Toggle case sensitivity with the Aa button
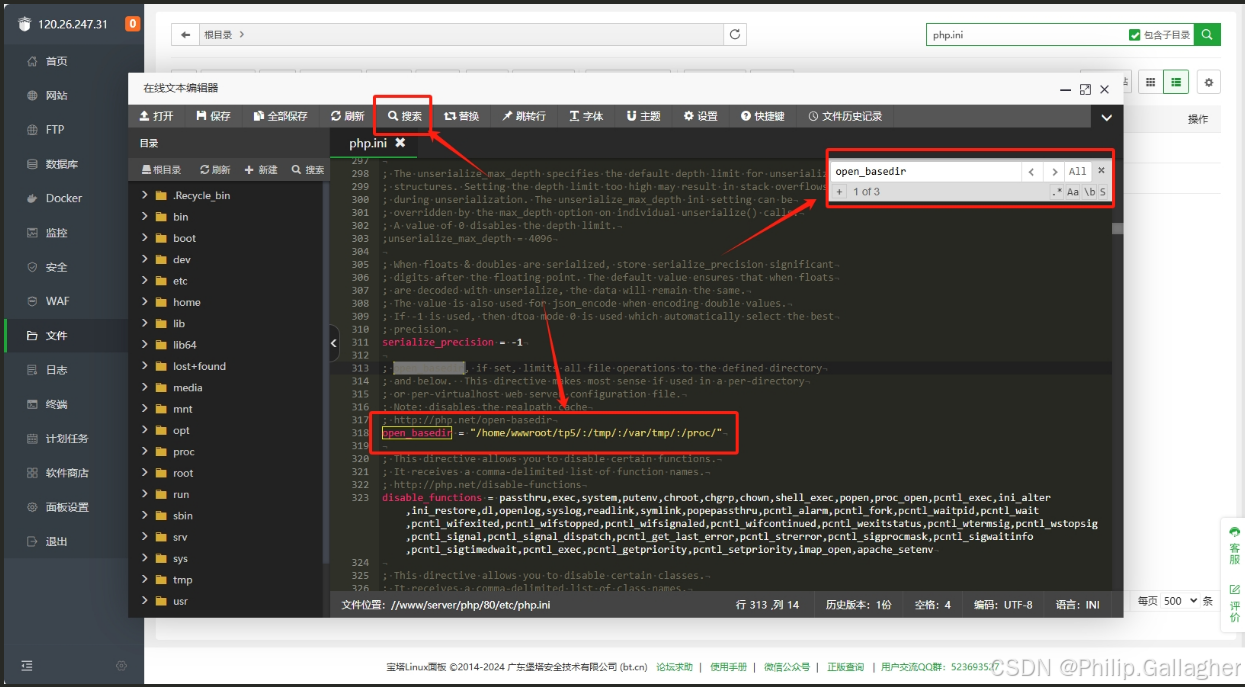 [x=1073, y=190]
